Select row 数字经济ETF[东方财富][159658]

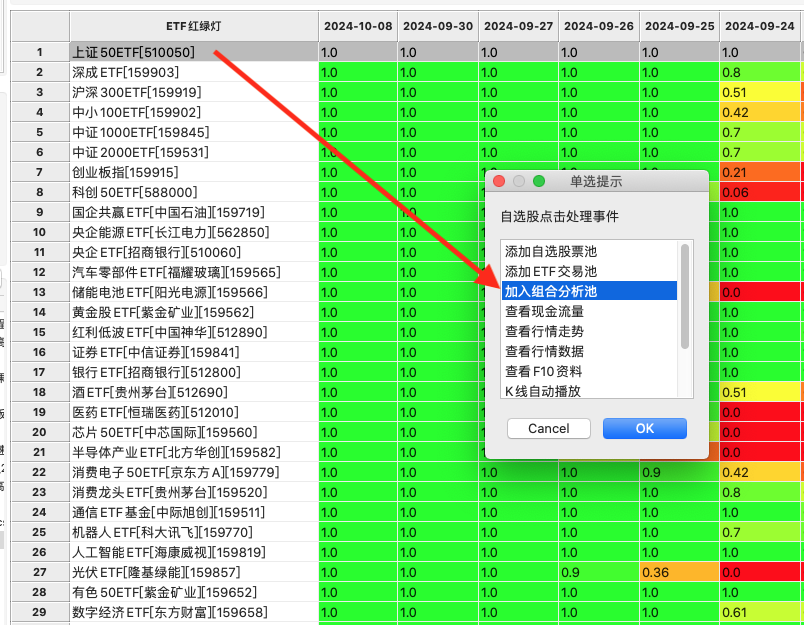(194, 612)
